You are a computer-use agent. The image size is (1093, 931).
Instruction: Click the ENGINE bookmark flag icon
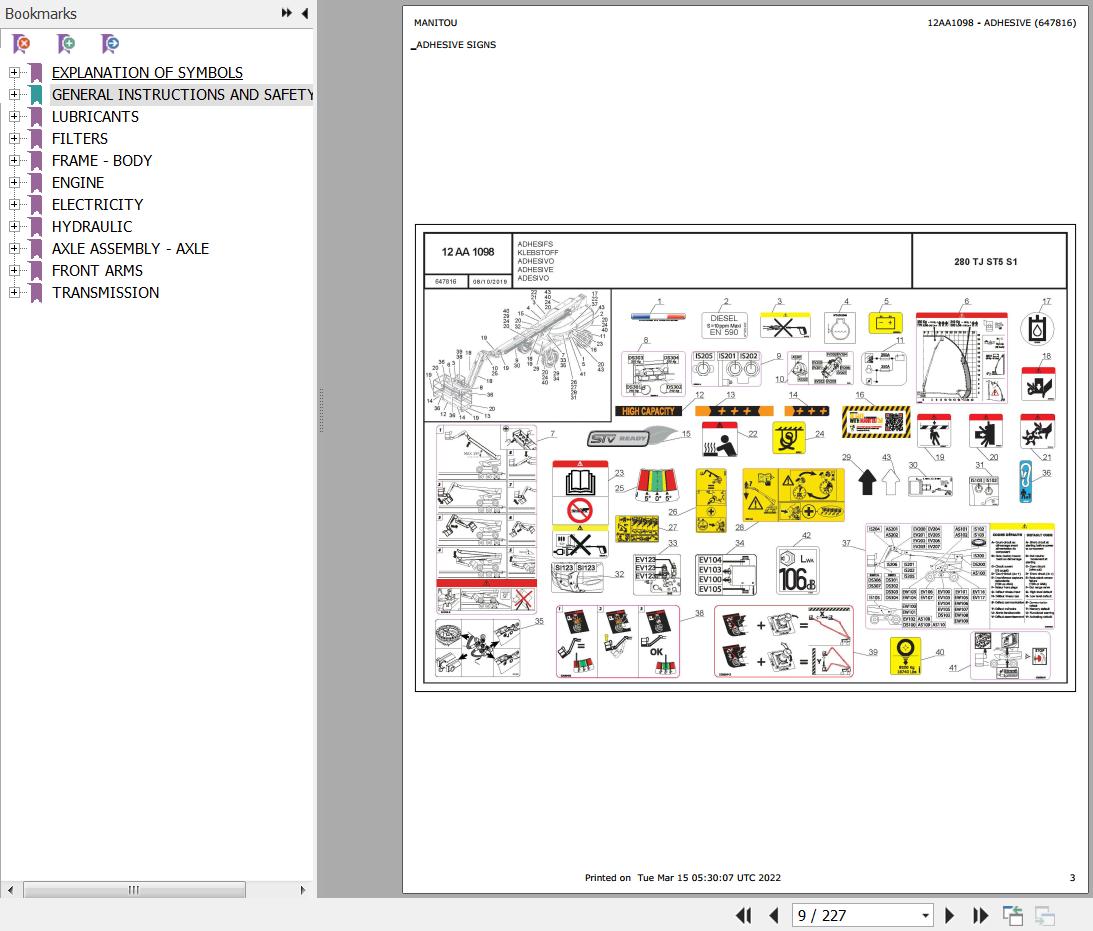[36, 183]
